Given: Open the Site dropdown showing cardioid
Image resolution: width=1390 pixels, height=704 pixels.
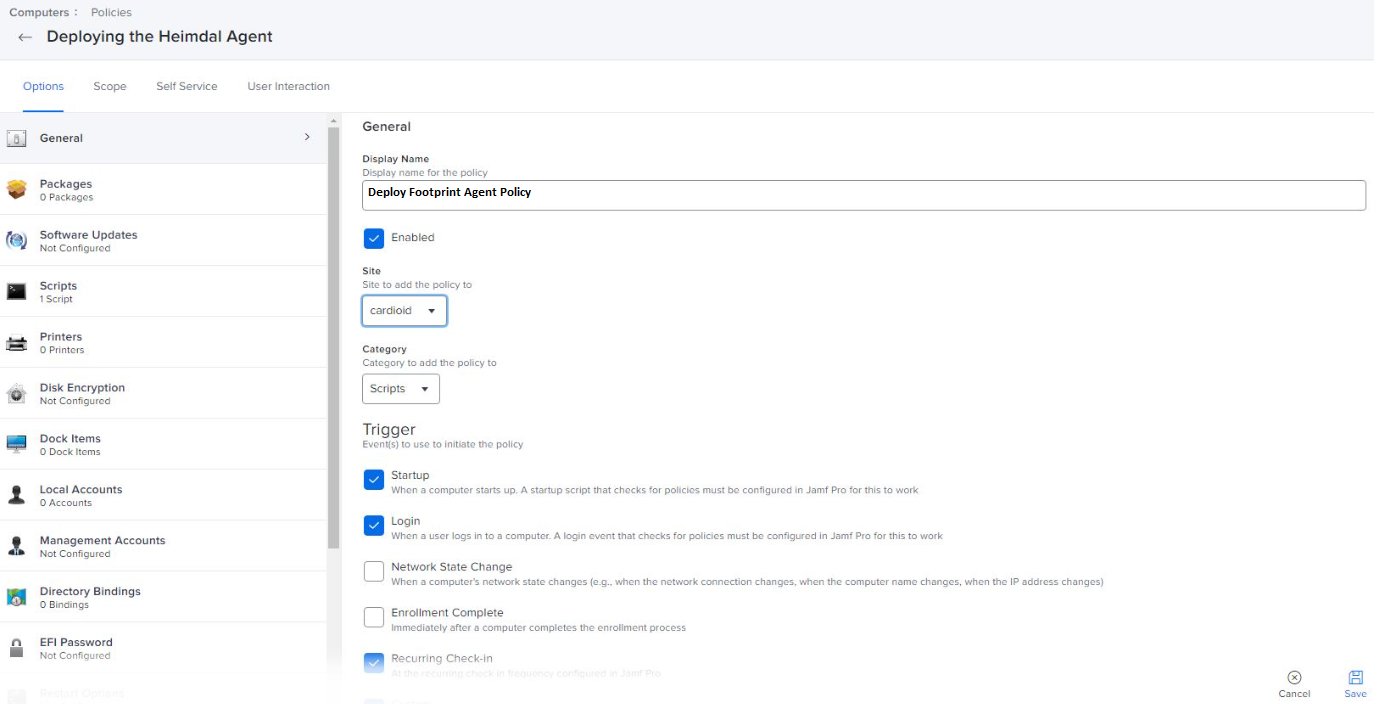Looking at the screenshot, I should [404, 311].
